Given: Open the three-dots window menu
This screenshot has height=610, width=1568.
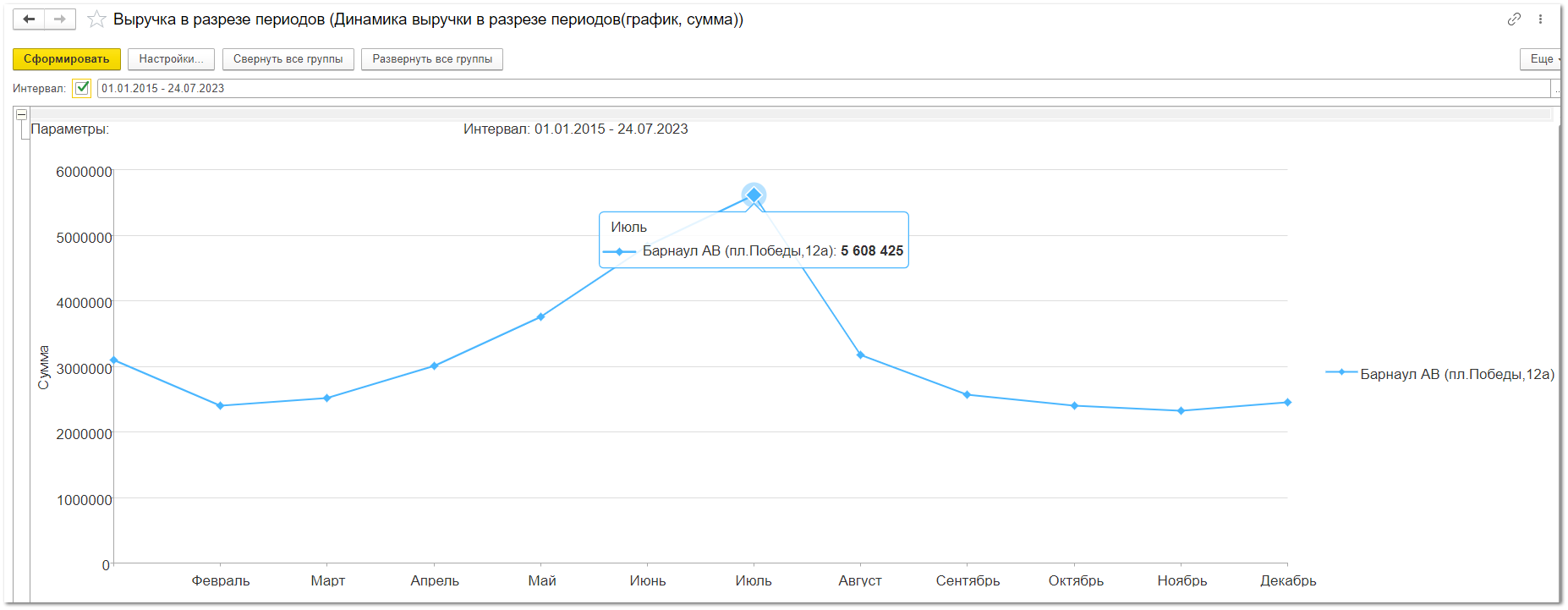Looking at the screenshot, I should [1540, 19].
